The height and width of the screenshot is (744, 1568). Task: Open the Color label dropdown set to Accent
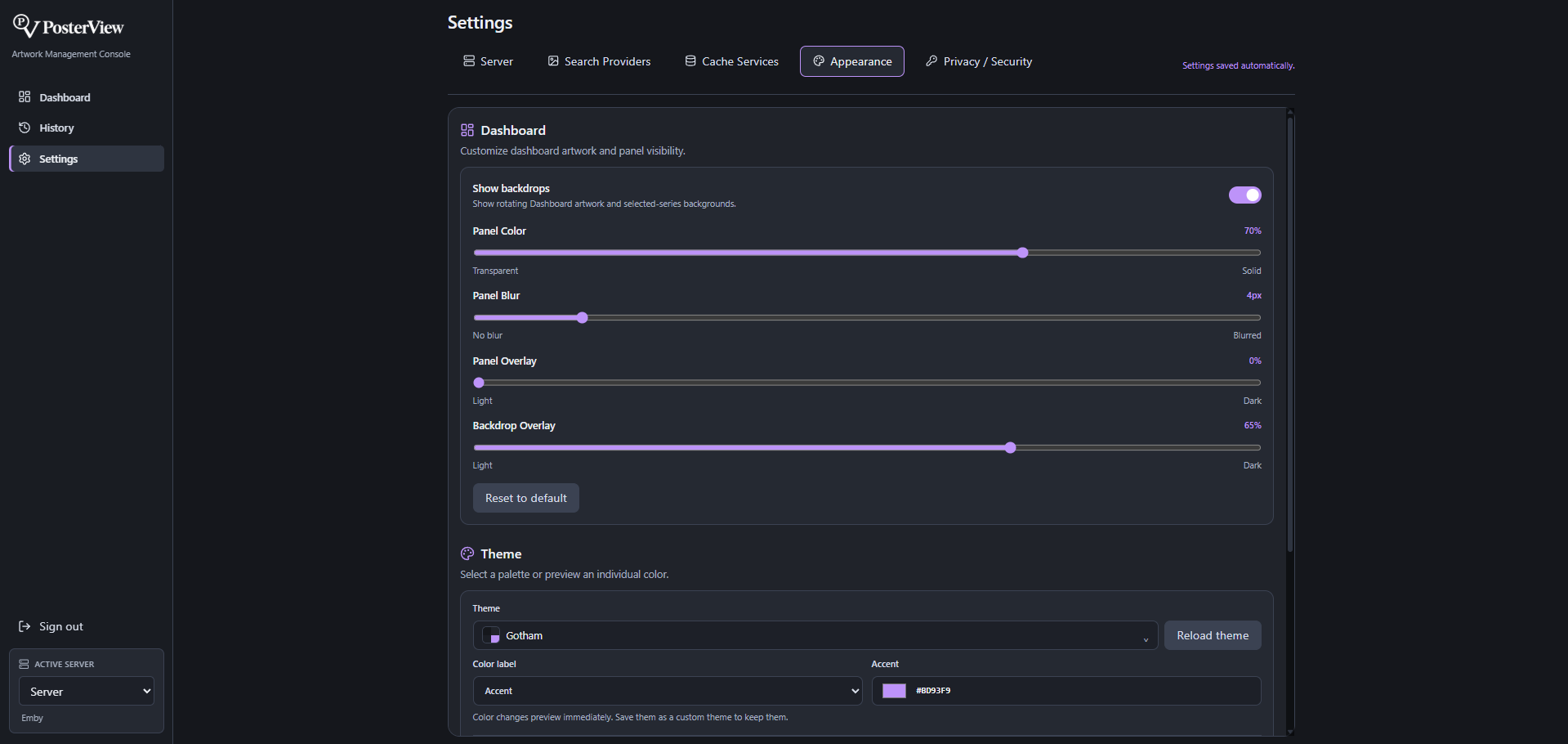tap(668, 691)
